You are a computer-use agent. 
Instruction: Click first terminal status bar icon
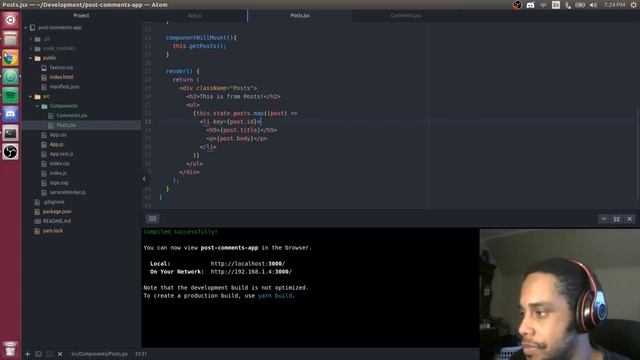tap(38, 354)
